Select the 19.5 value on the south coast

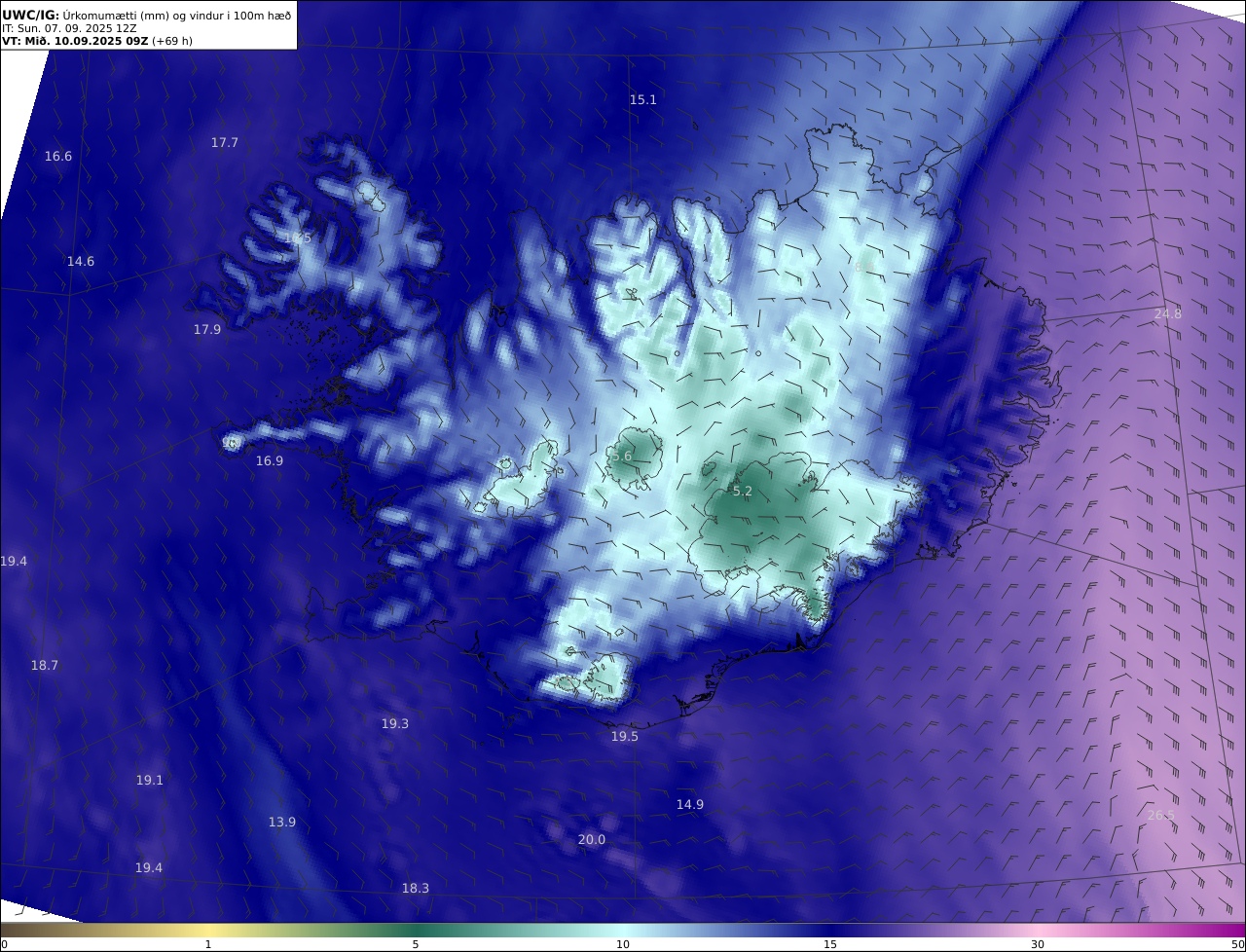(x=625, y=737)
